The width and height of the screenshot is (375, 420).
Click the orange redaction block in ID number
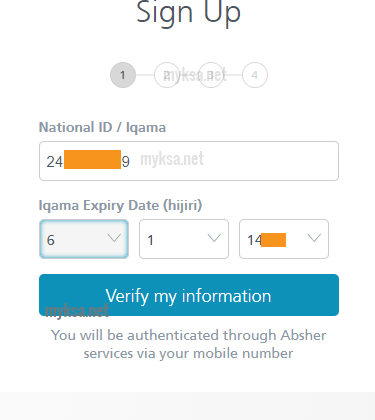click(x=92, y=159)
